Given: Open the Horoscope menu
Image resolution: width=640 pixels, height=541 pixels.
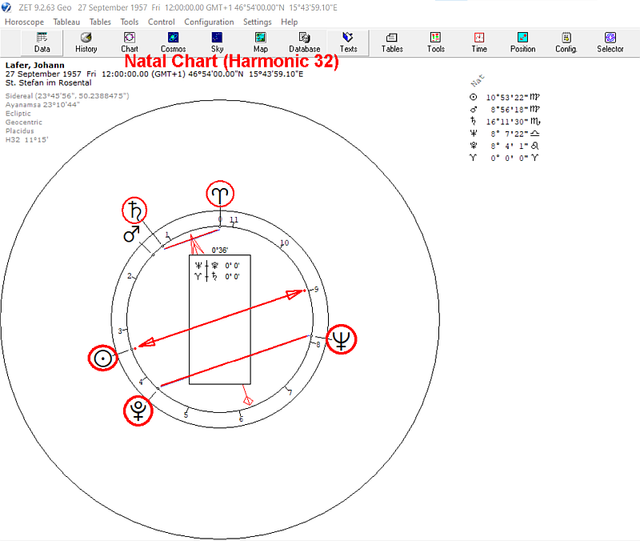Looking at the screenshot, I should (24, 22).
